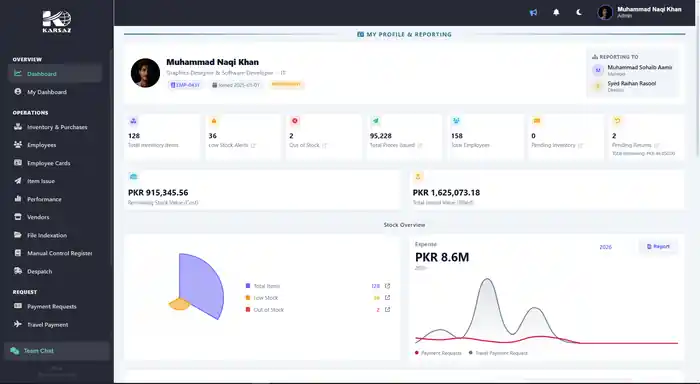Click the Expense Report button
Image resolution: width=700 pixels, height=384 pixels.
click(658, 246)
